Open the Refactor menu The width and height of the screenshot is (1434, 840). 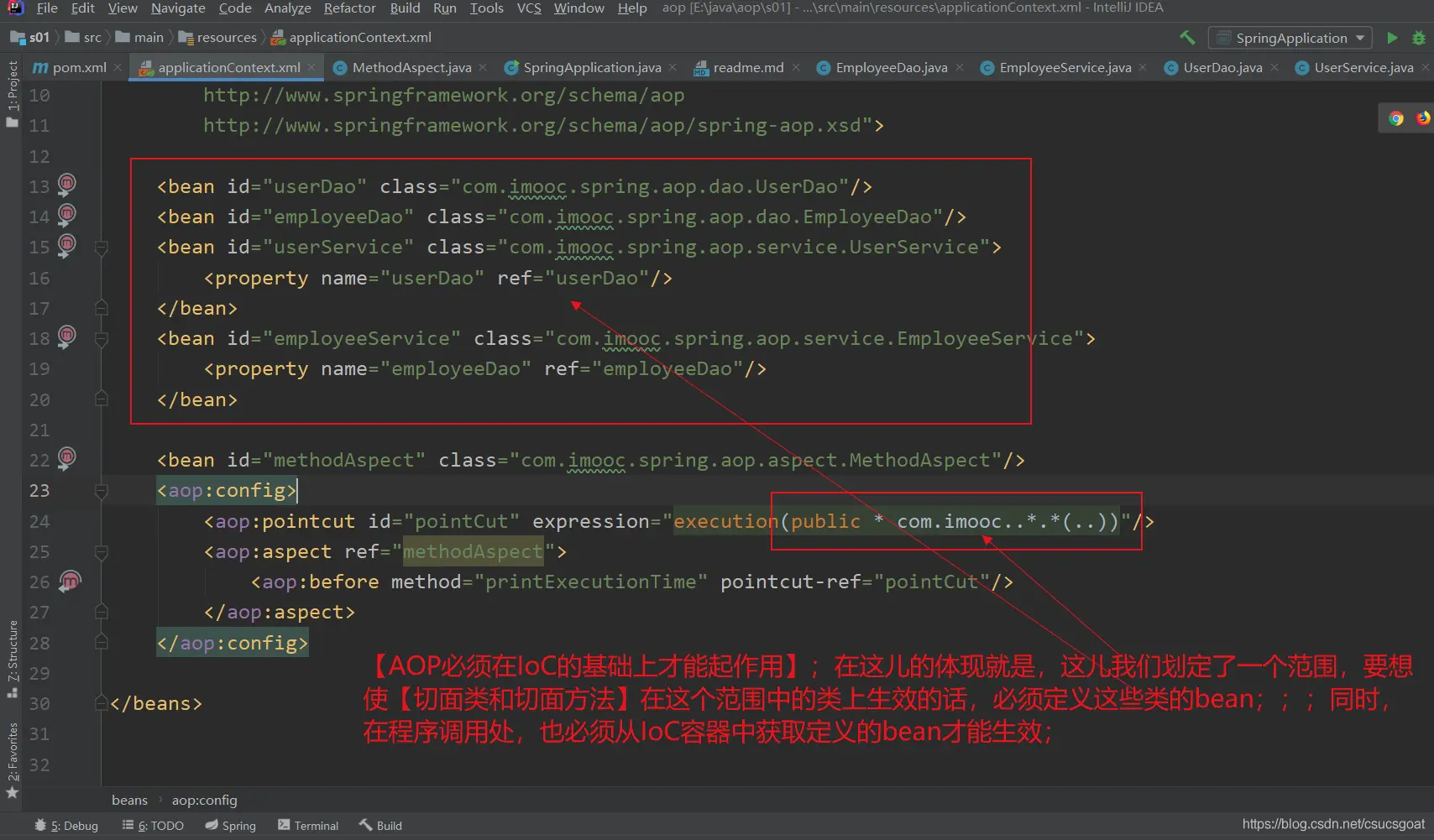[349, 8]
